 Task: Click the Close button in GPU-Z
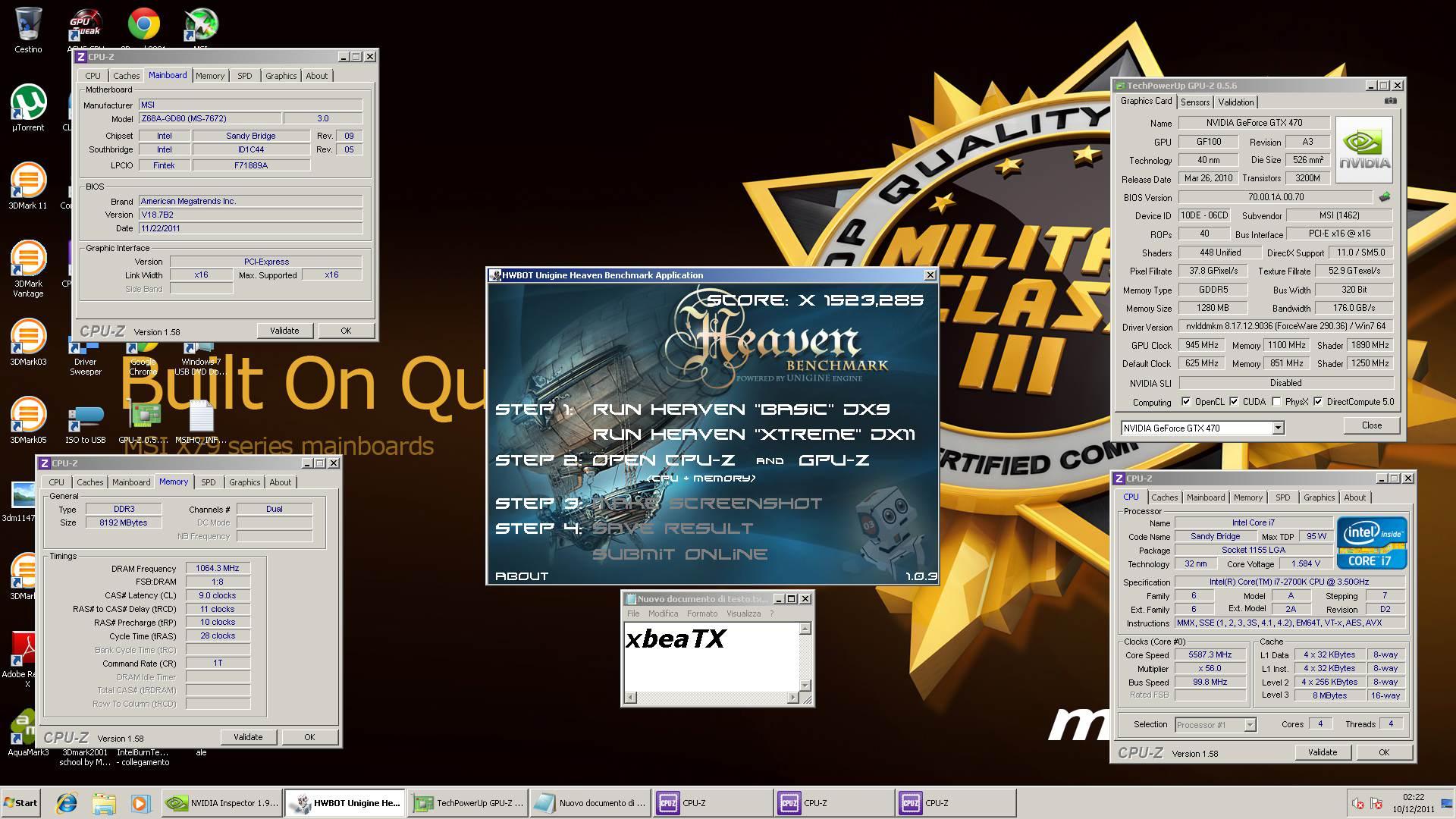1371,425
